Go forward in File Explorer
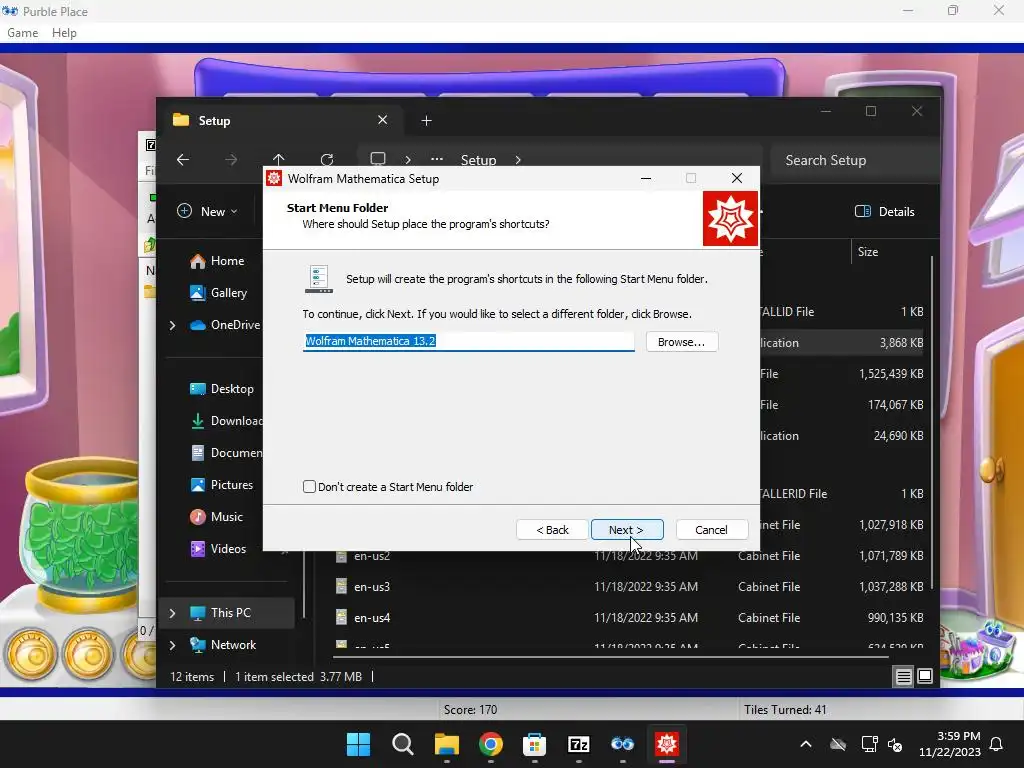The height and width of the screenshot is (768, 1024). 231,160
